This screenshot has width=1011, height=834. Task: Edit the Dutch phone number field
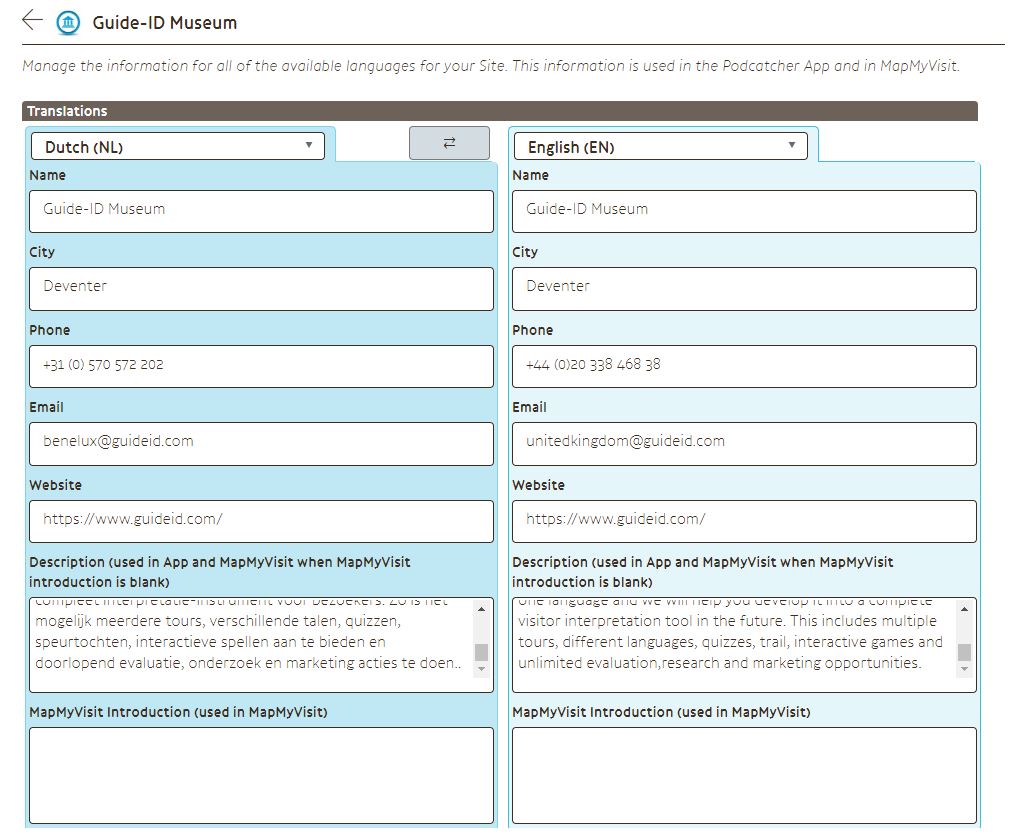point(261,366)
